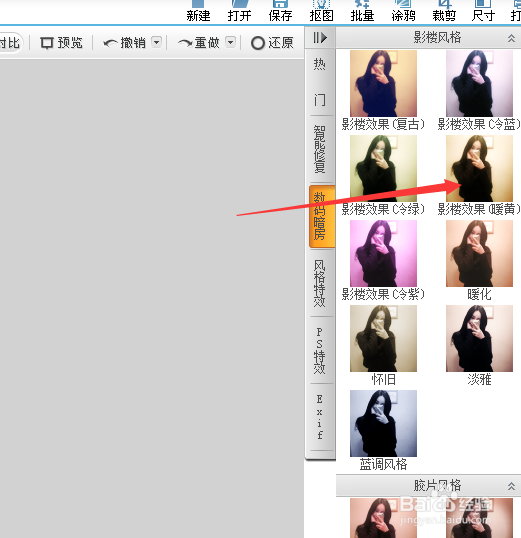The height and width of the screenshot is (538, 521).
Task: Click the 蓝调风格 label text
Action: [x=383, y=465]
